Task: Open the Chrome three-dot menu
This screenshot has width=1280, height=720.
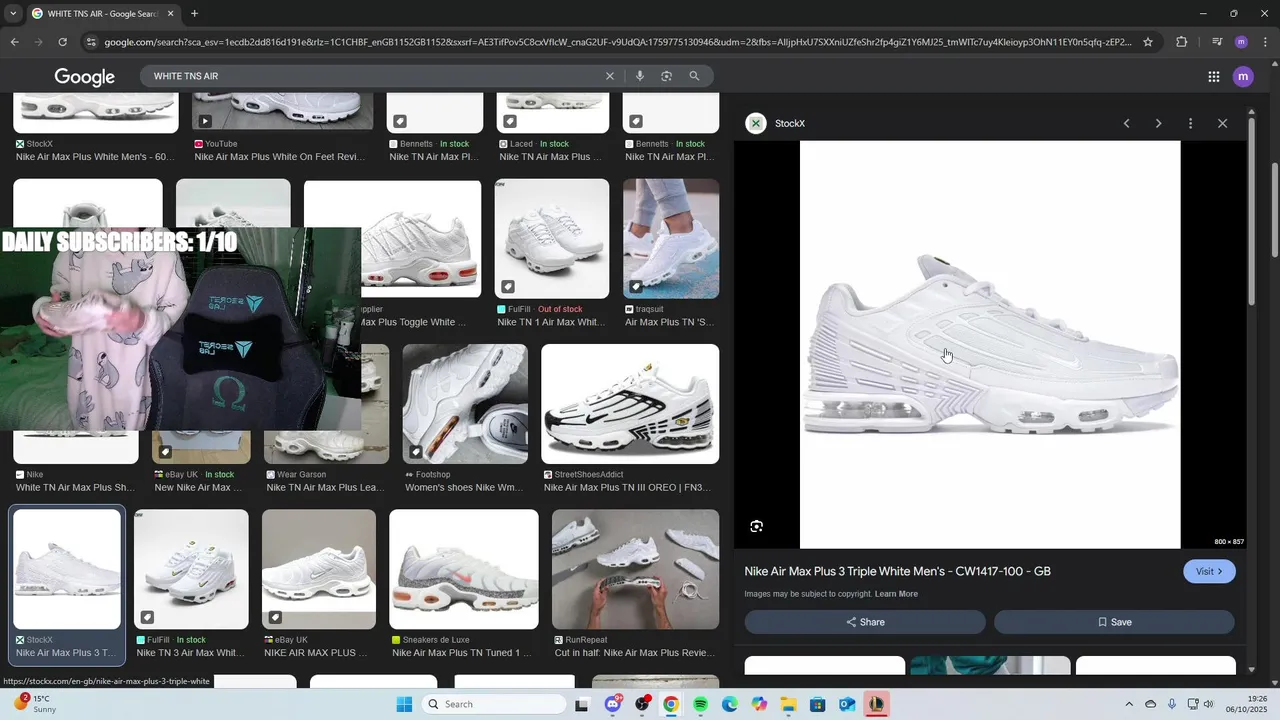Action: [1264, 42]
